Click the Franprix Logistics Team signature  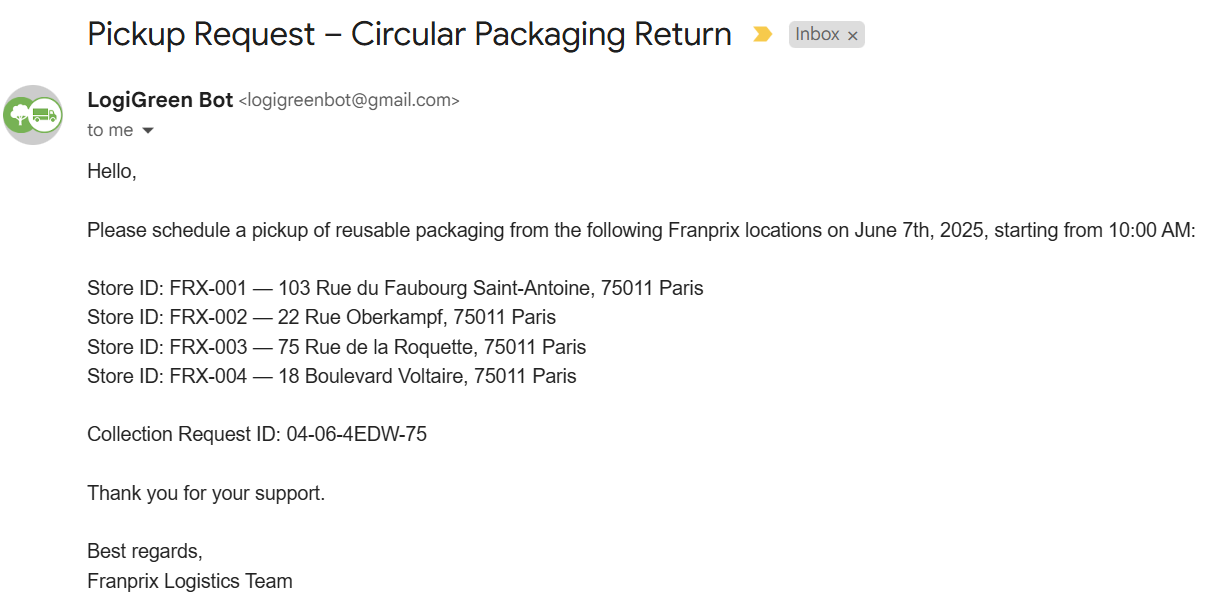190,581
